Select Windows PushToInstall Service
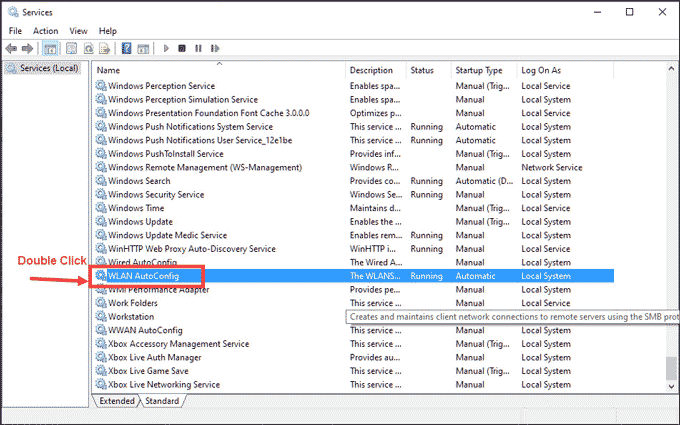Screen dimensions: 680x425 [x=166, y=154]
